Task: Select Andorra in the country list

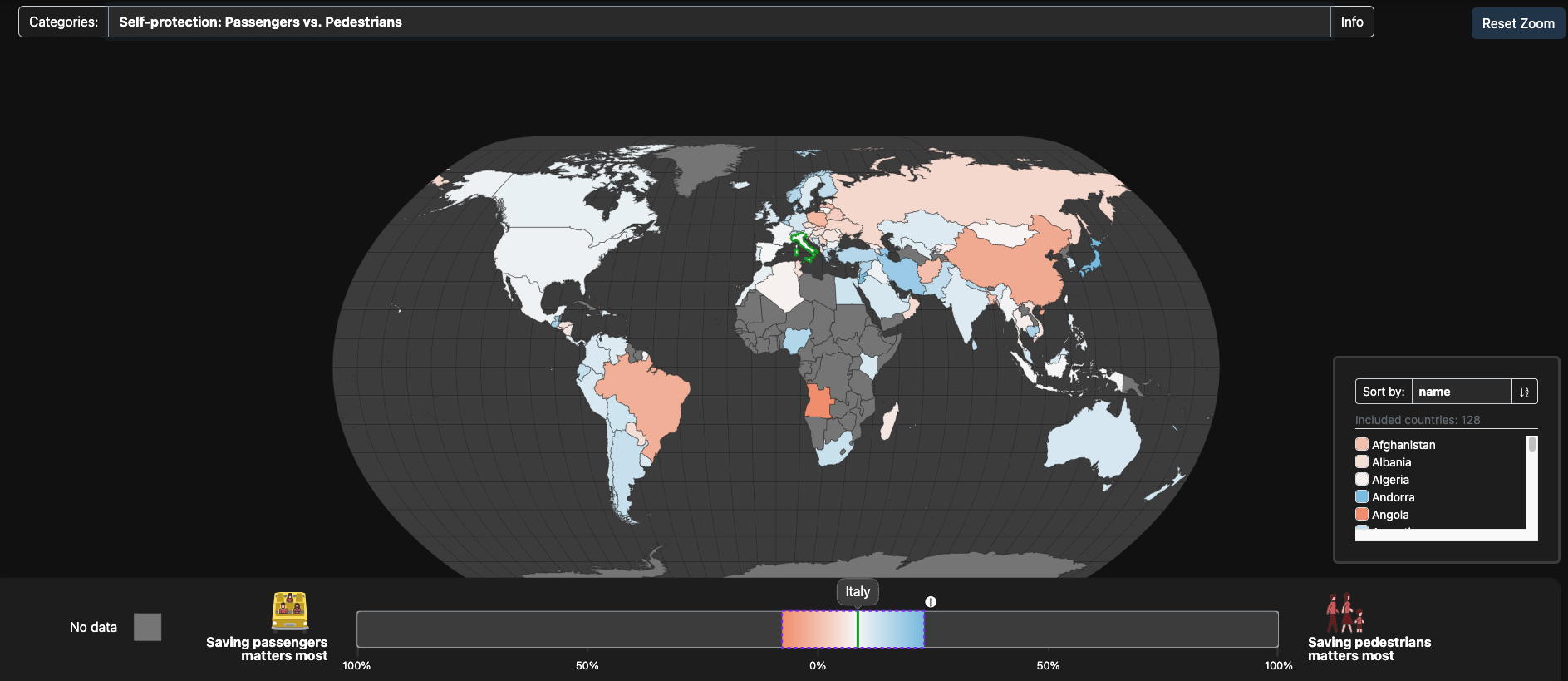Action: [x=1393, y=497]
